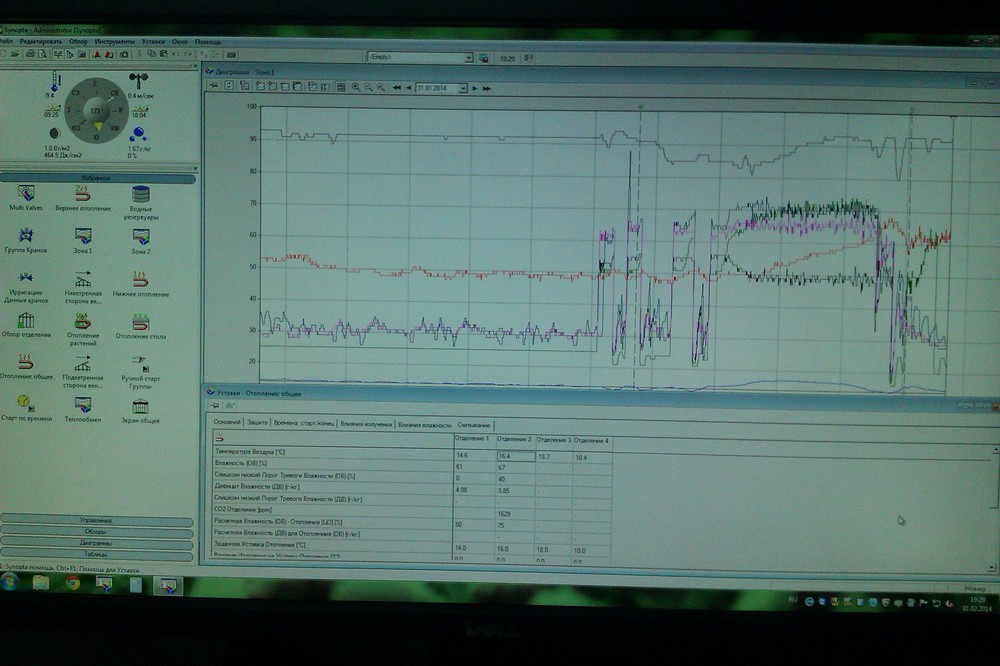The height and width of the screenshot is (666, 1000).
Task: Open the Отопление стола icon
Action: click(x=140, y=326)
